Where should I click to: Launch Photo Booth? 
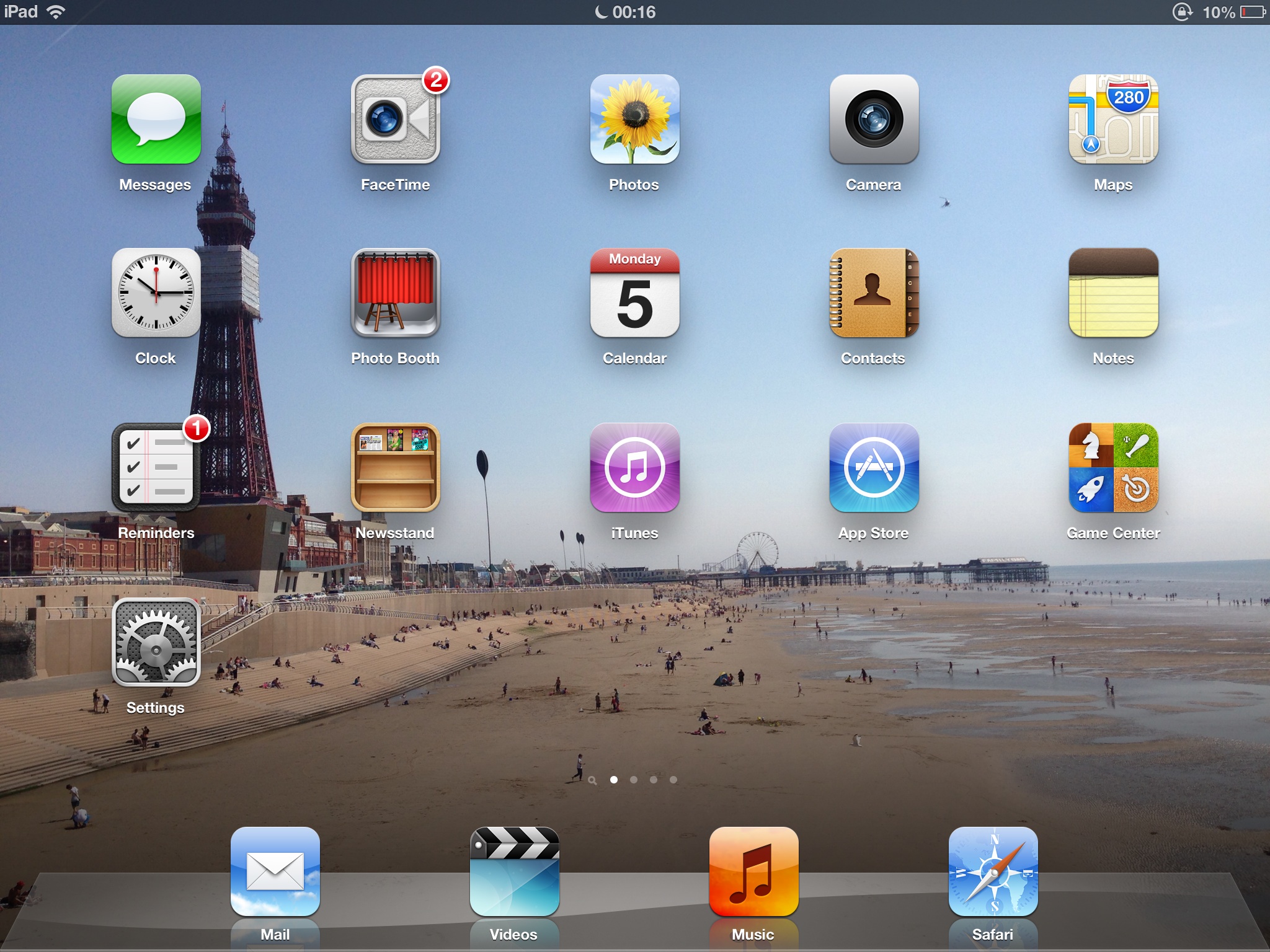(x=396, y=293)
